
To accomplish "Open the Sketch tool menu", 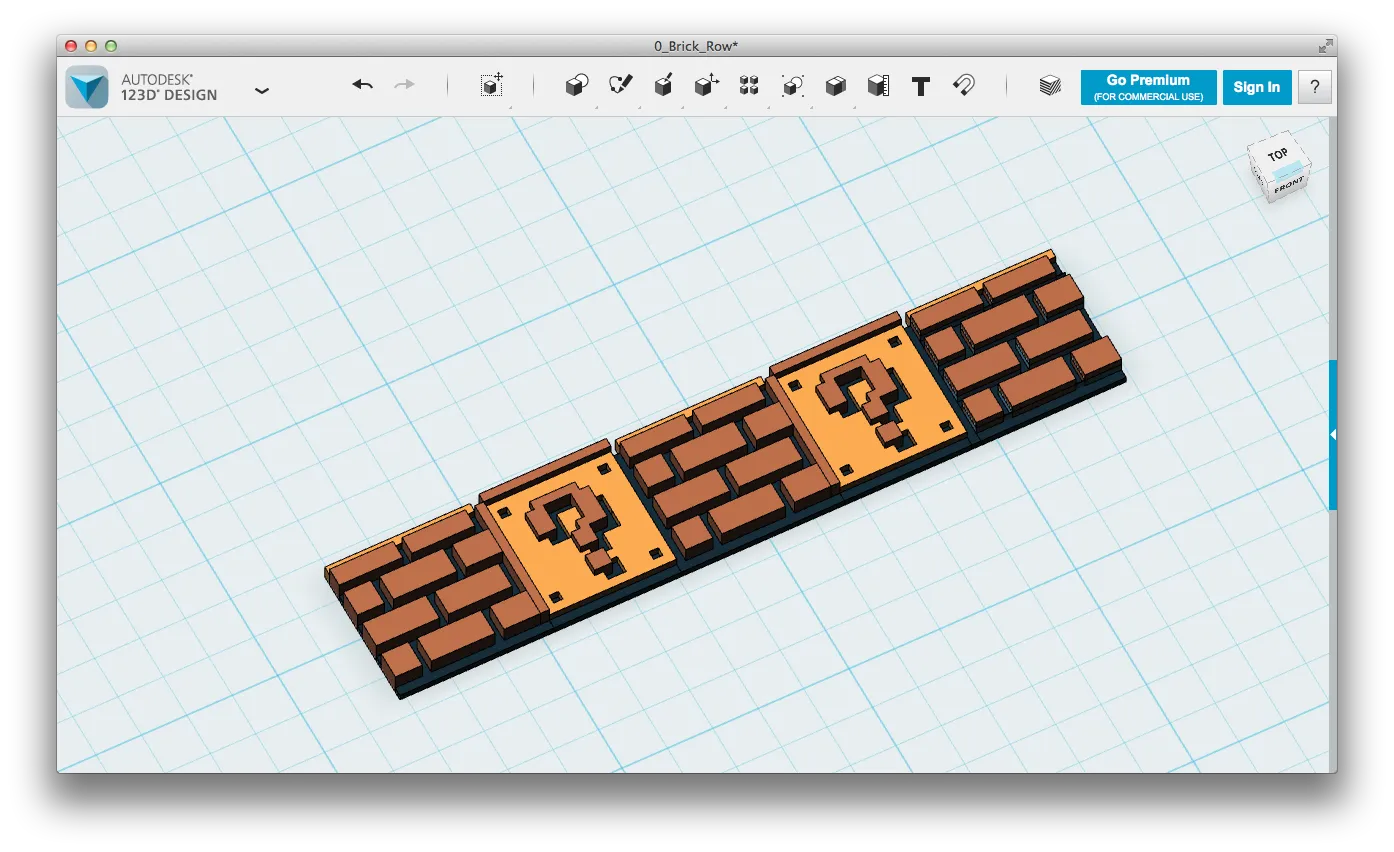I will pyautogui.click(x=621, y=86).
